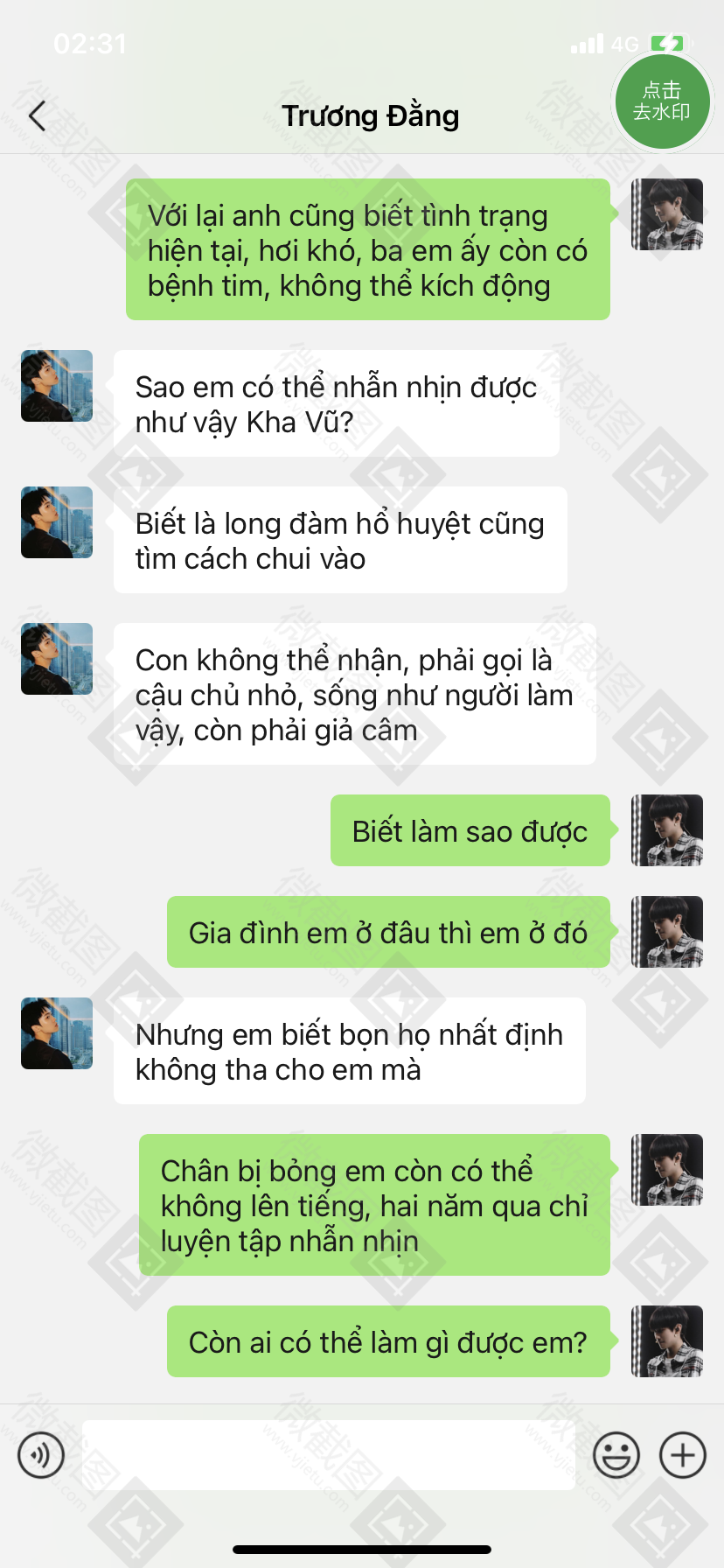This screenshot has height=1568, width=724.
Task: Tap the 'Con không thể nhận' message bubble
Action: click(x=355, y=694)
